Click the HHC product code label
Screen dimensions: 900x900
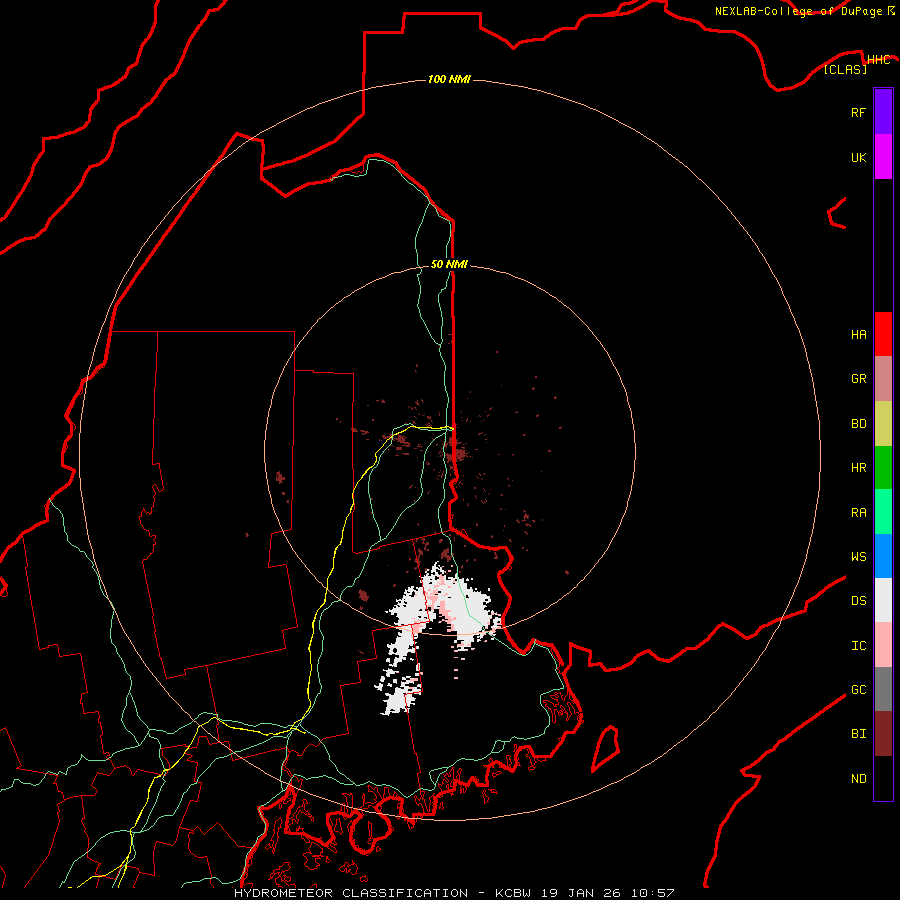pyautogui.click(x=878, y=60)
